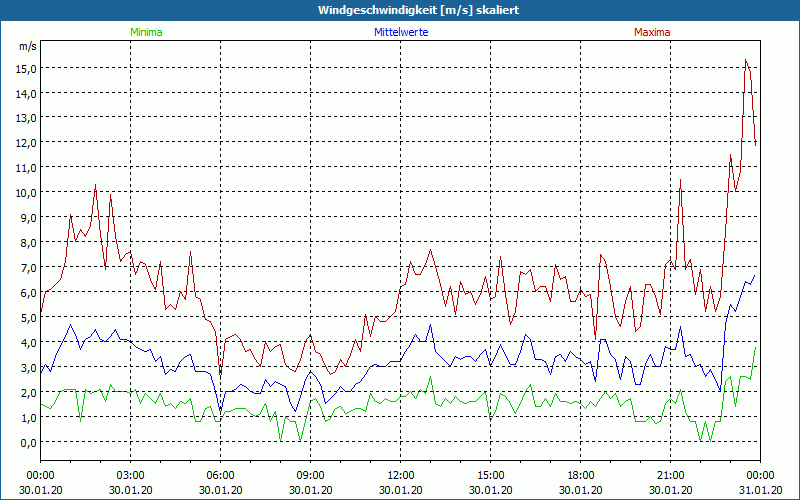Click the '4,0' y-axis value

(x=28, y=343)
